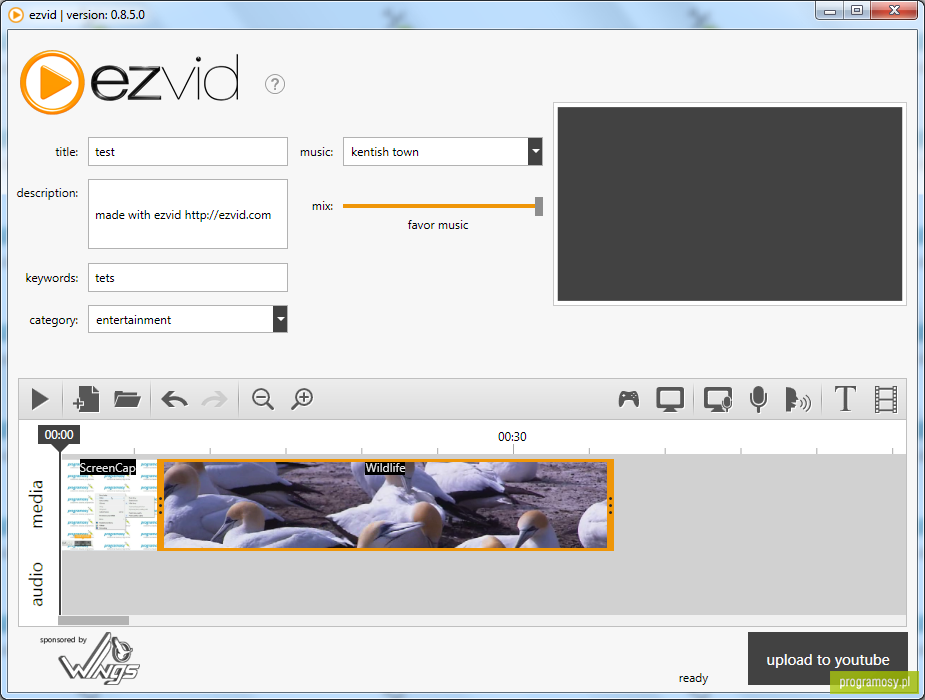The height and width of the screenshot is (700, 925).
Task: Create a new project with document-plus icon
Action: pos(86,399)
